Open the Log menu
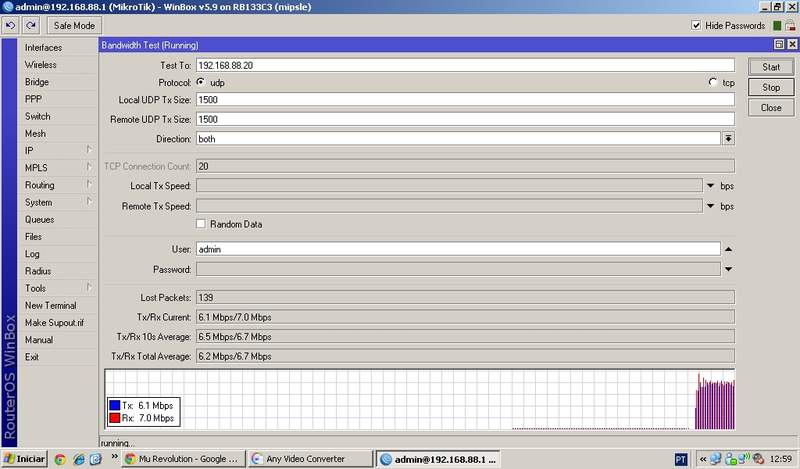800x469 pixels. 32,254
